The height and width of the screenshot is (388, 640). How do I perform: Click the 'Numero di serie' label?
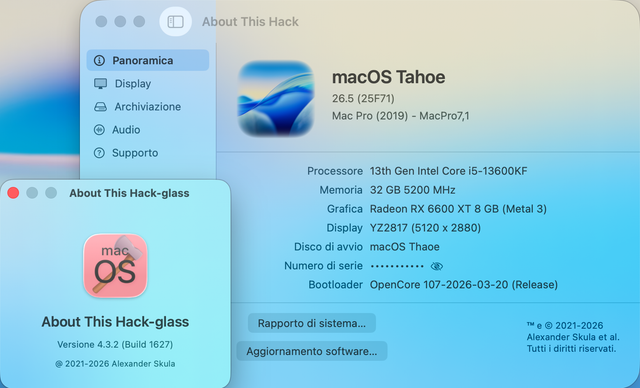click(x=323, y=266)
